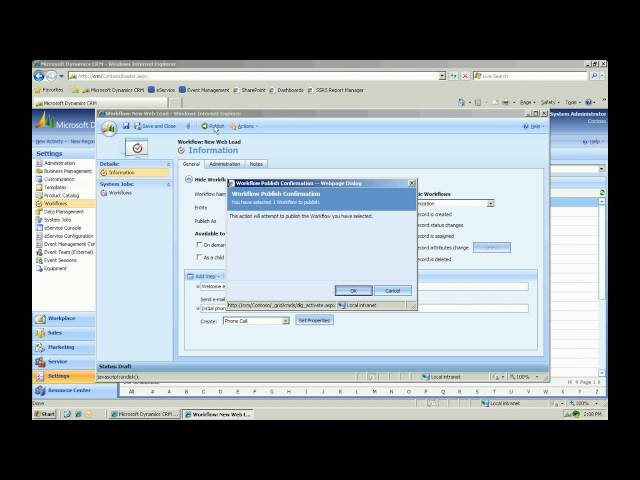Image resolution: width=640 pixels, height=480 pixels.
Task: Go to the Settings area
Action: tap(64, 376)
